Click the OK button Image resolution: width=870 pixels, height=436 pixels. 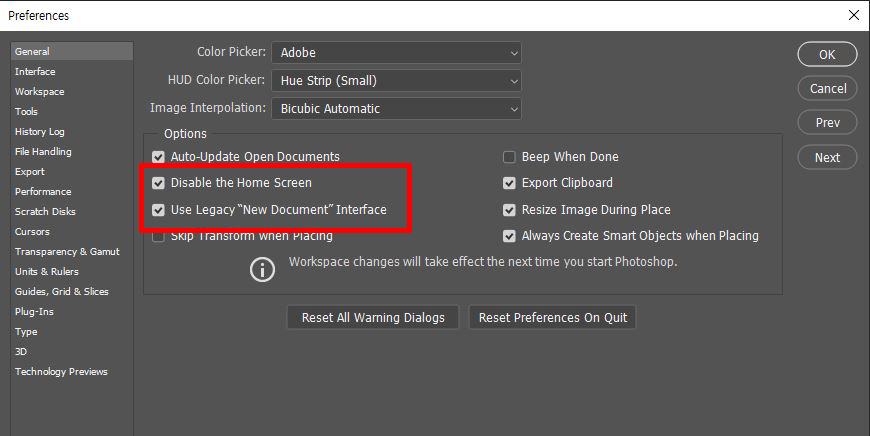(827, 54)
